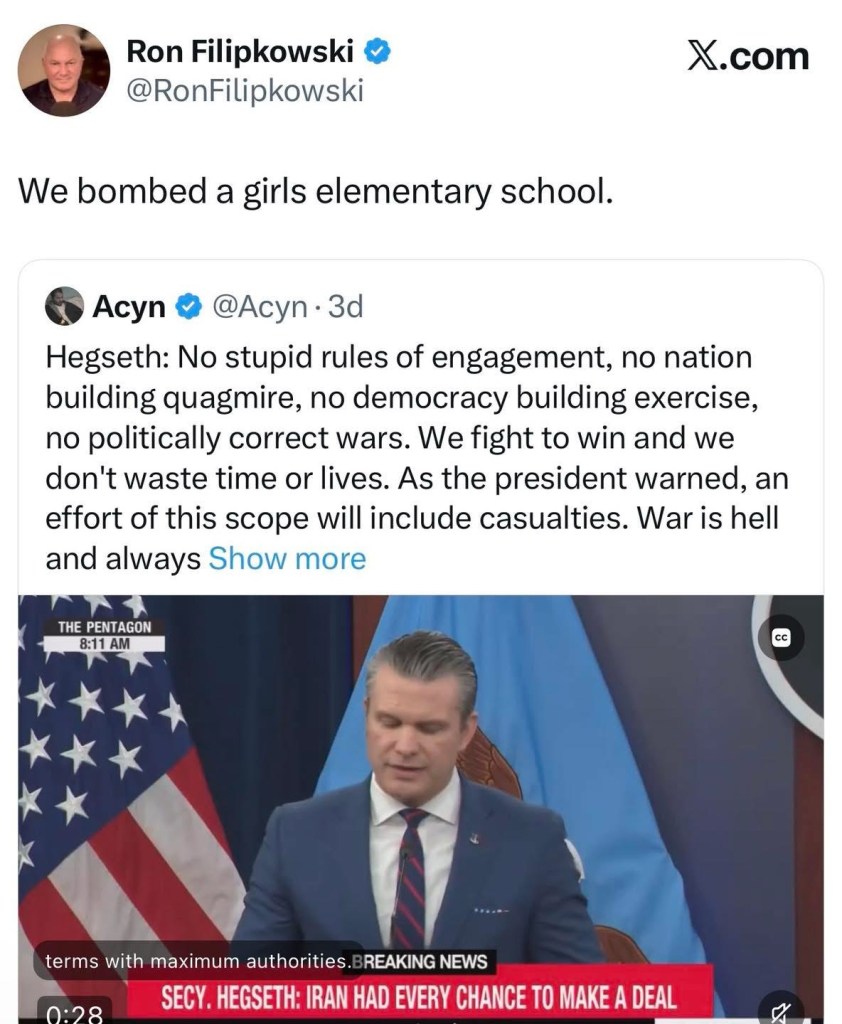Open the Ron Filipkowski display name
This screenshot has height=1024, width=842.
pyautogui.click(x=240, y=51)
